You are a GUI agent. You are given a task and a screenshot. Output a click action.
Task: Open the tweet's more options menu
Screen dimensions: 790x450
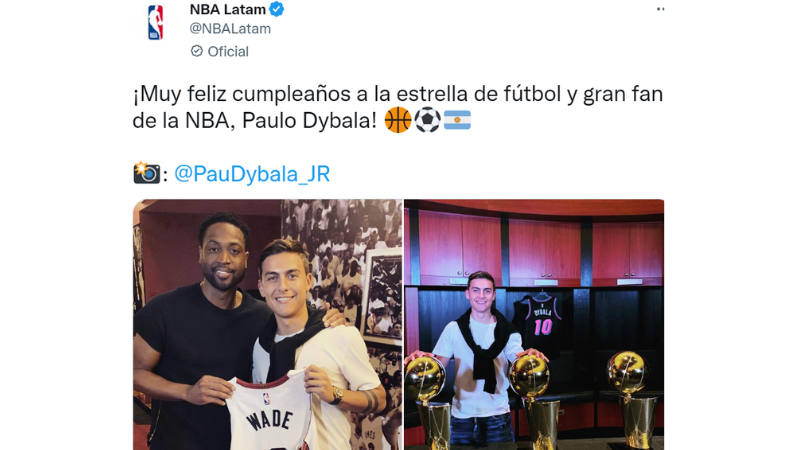660,9
